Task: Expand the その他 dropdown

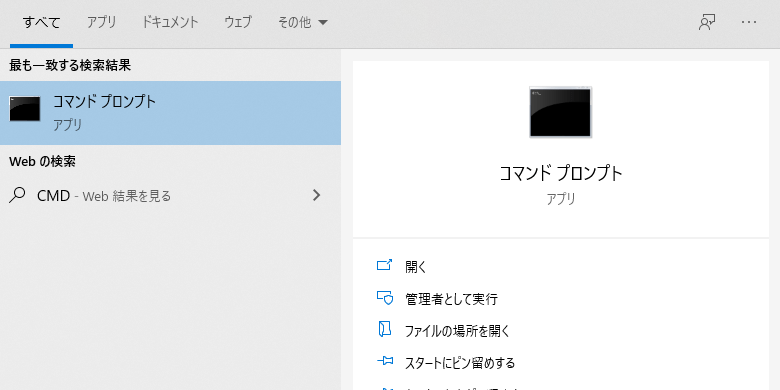Action: click(302, 22)
